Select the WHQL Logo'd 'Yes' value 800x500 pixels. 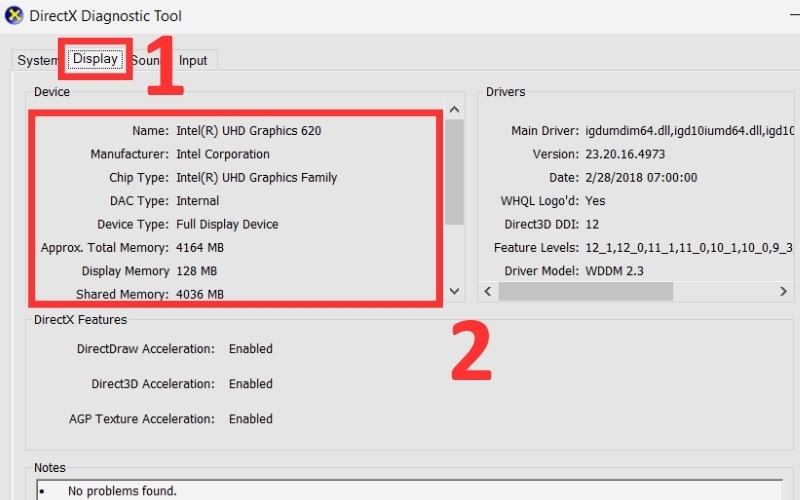coord(595,201)
